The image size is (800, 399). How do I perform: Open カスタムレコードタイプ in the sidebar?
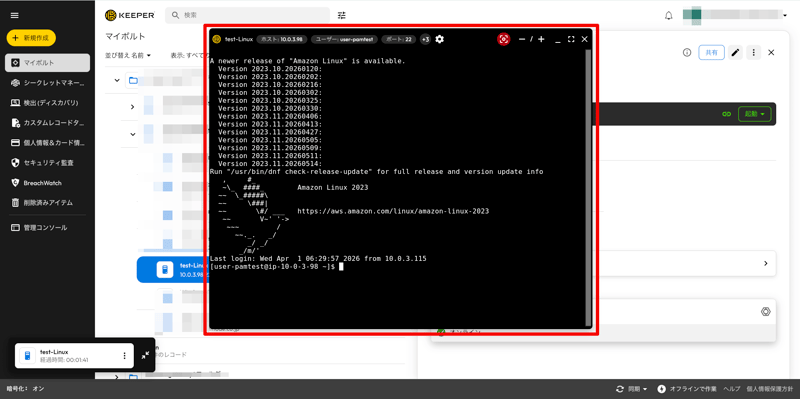pyautogui.click(x=47, y=123)
